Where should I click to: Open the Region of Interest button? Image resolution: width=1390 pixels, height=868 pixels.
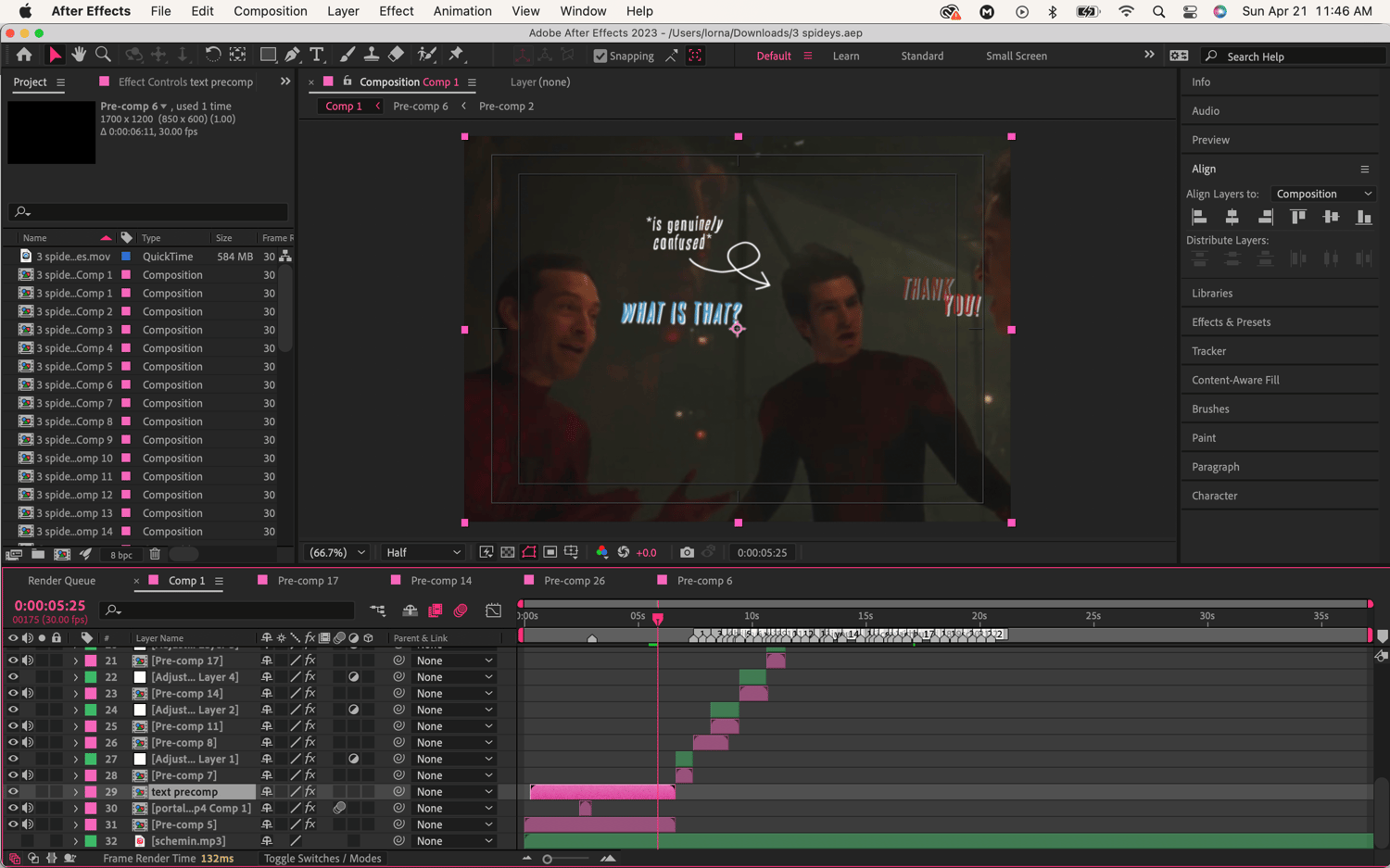pos(550,552)
